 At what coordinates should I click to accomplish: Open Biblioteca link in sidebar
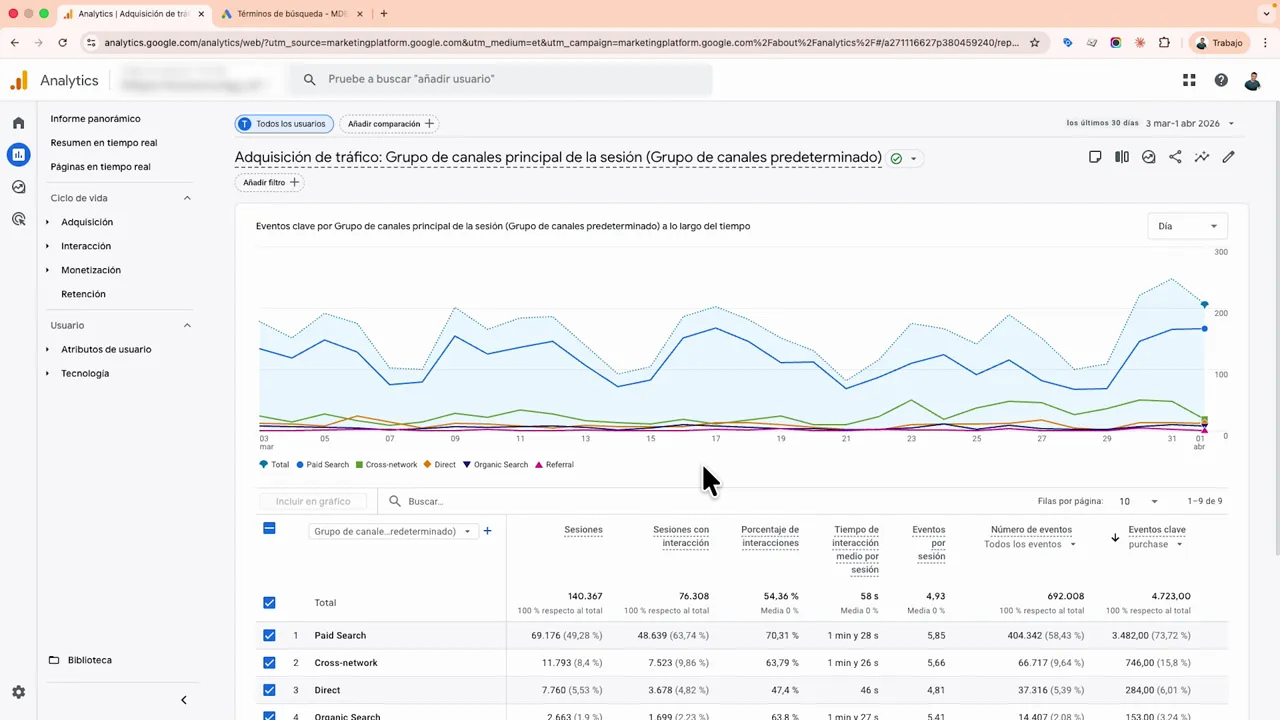point(90,660)
